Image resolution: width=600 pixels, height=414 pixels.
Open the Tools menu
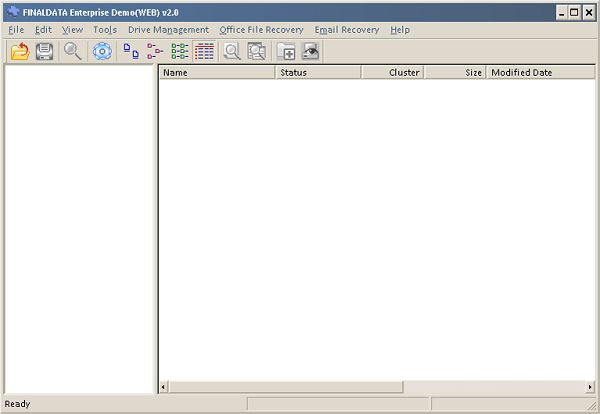(x=105, y=30)
